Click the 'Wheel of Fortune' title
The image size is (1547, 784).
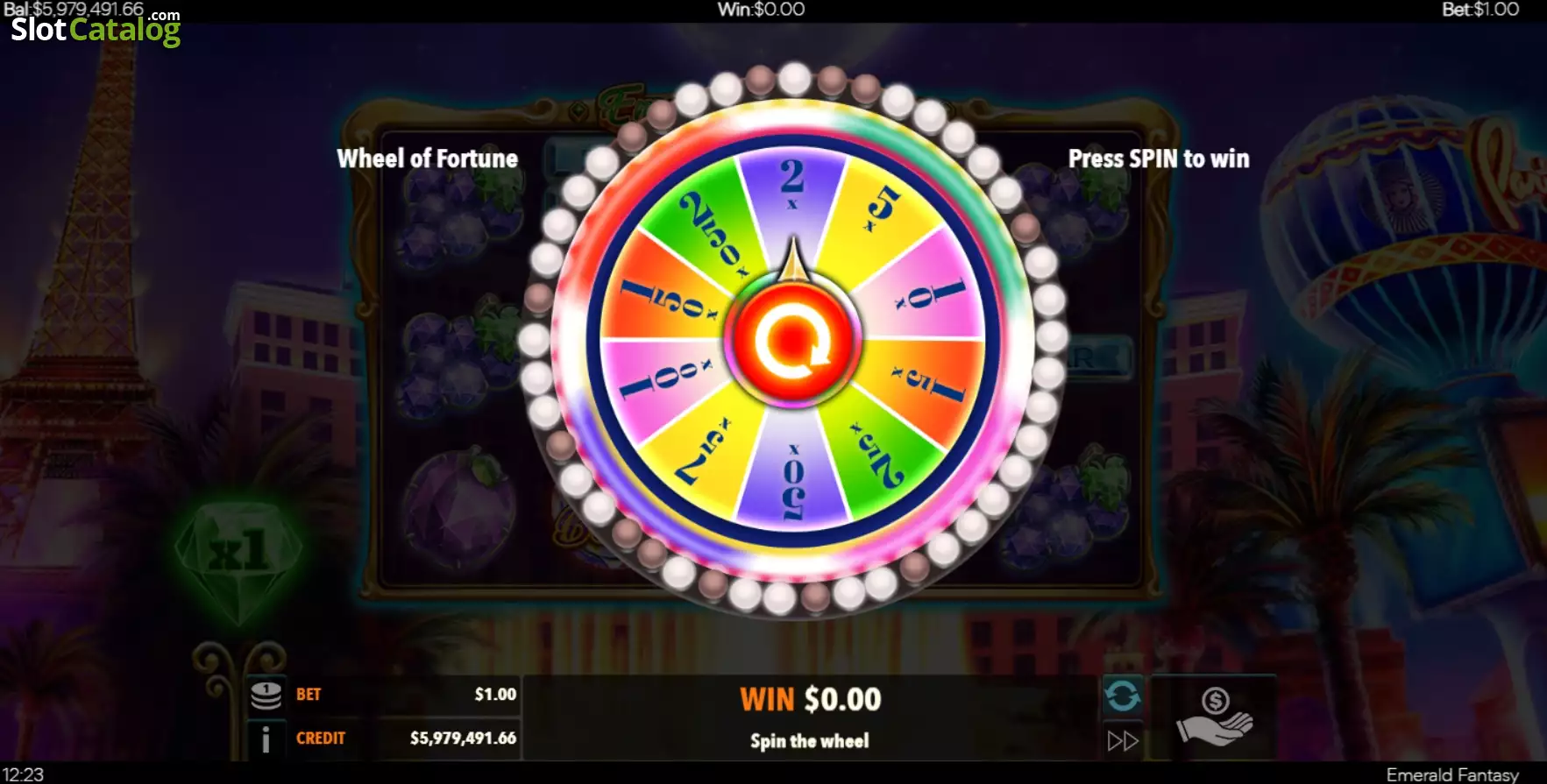pyautogui.click(x=428, y=159)
